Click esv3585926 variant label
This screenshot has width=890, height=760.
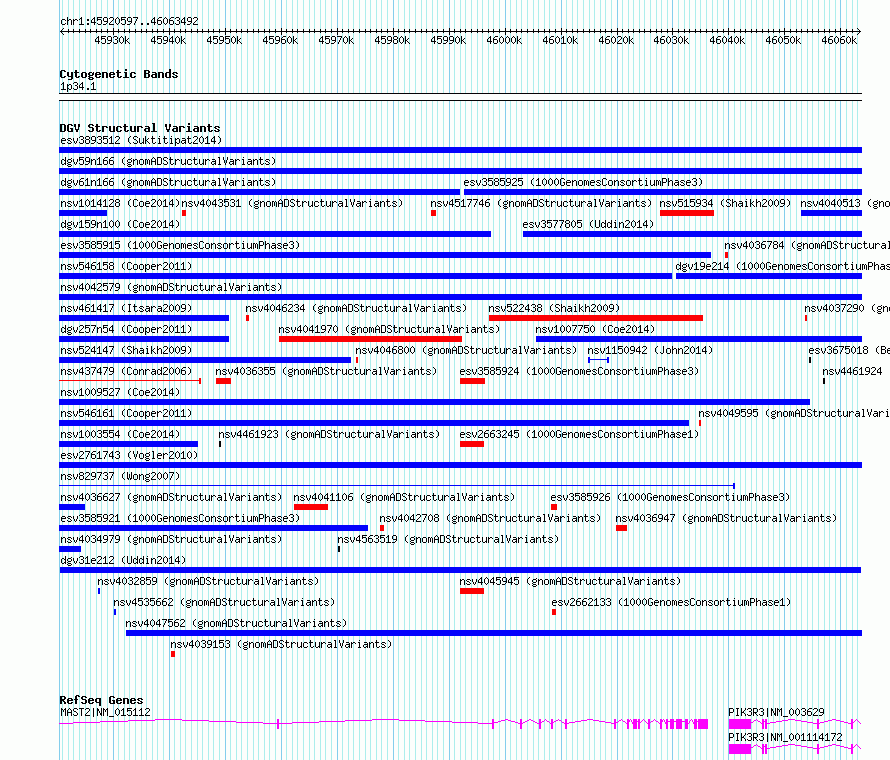coord(670,497)
